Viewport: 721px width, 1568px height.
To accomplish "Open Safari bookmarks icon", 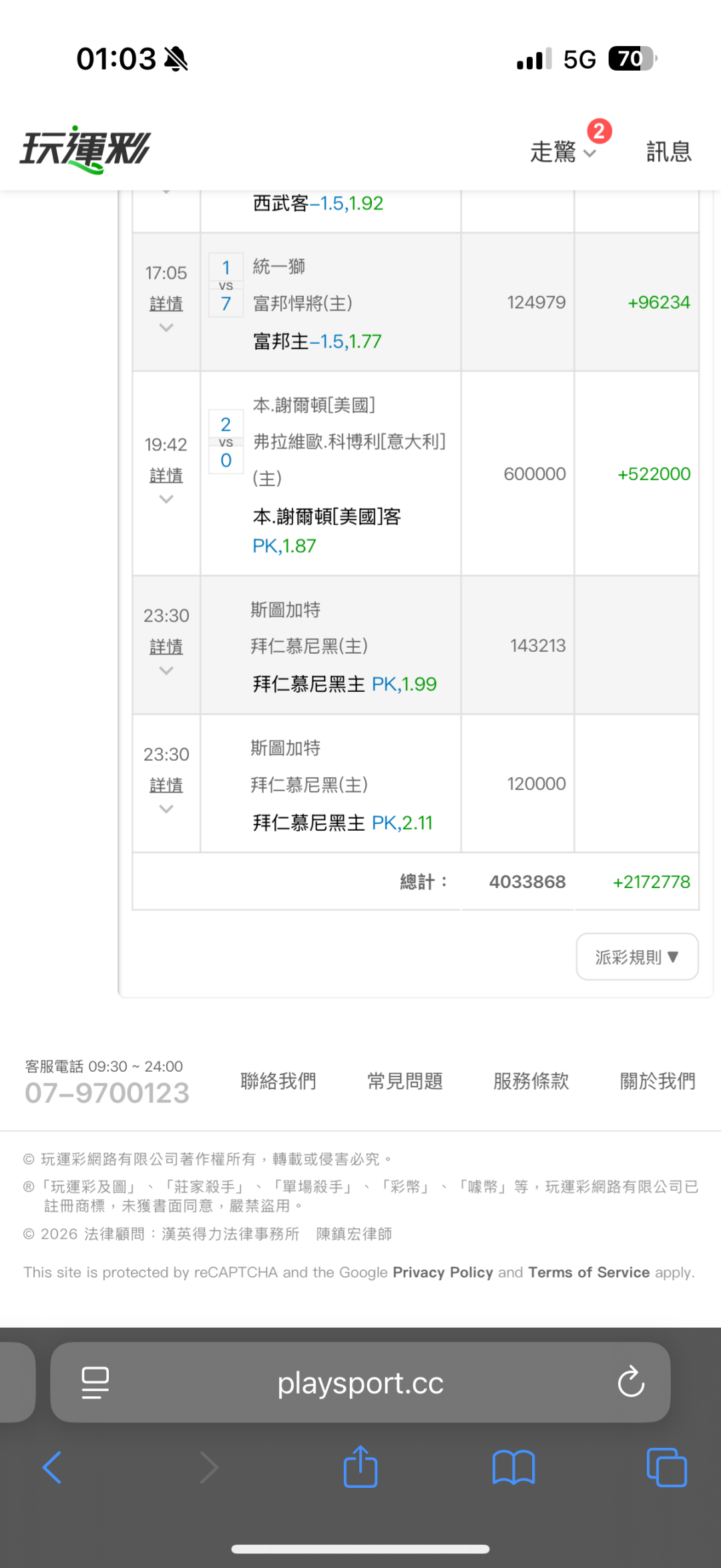I will [513, 1467].
